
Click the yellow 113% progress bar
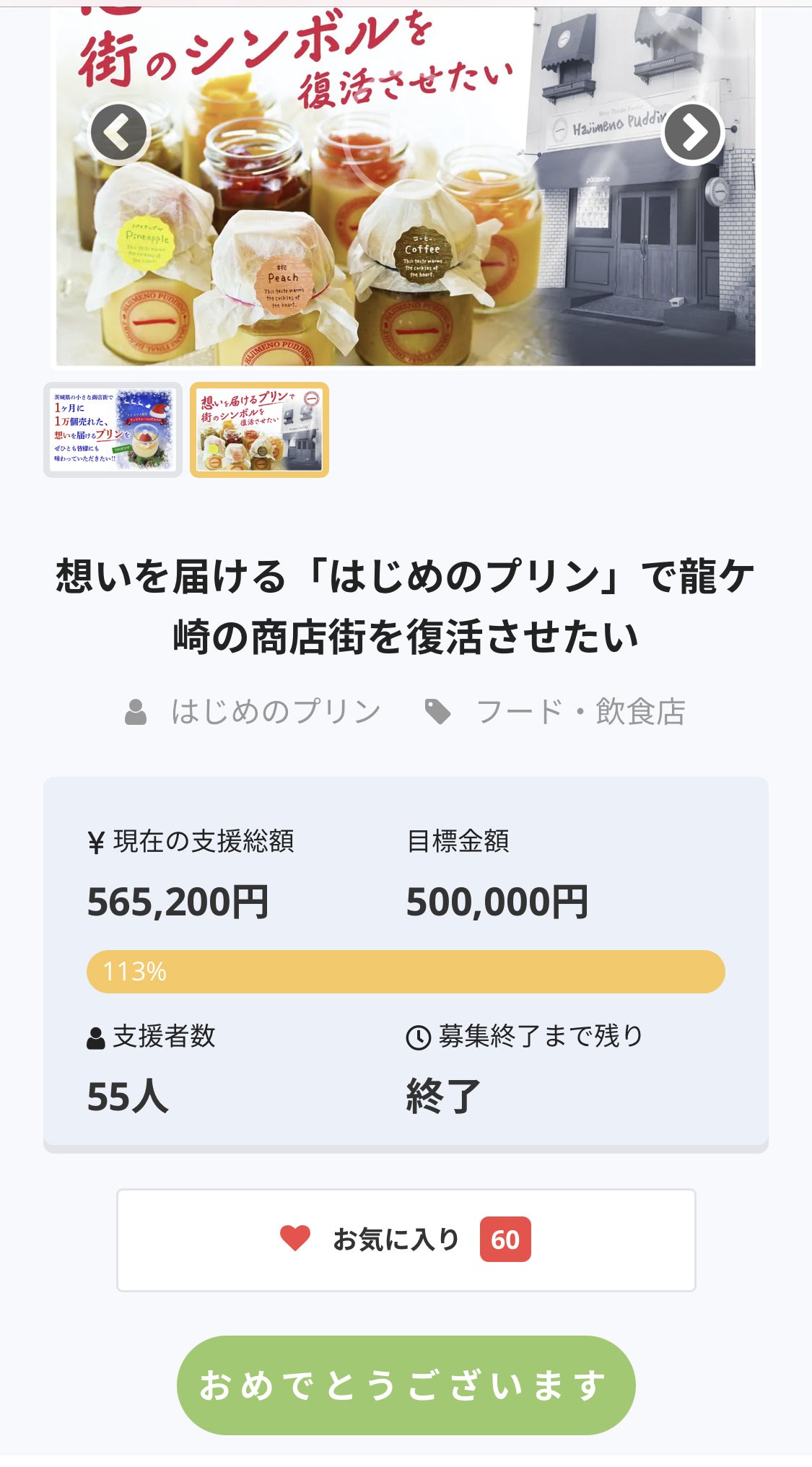click(406, 972)
